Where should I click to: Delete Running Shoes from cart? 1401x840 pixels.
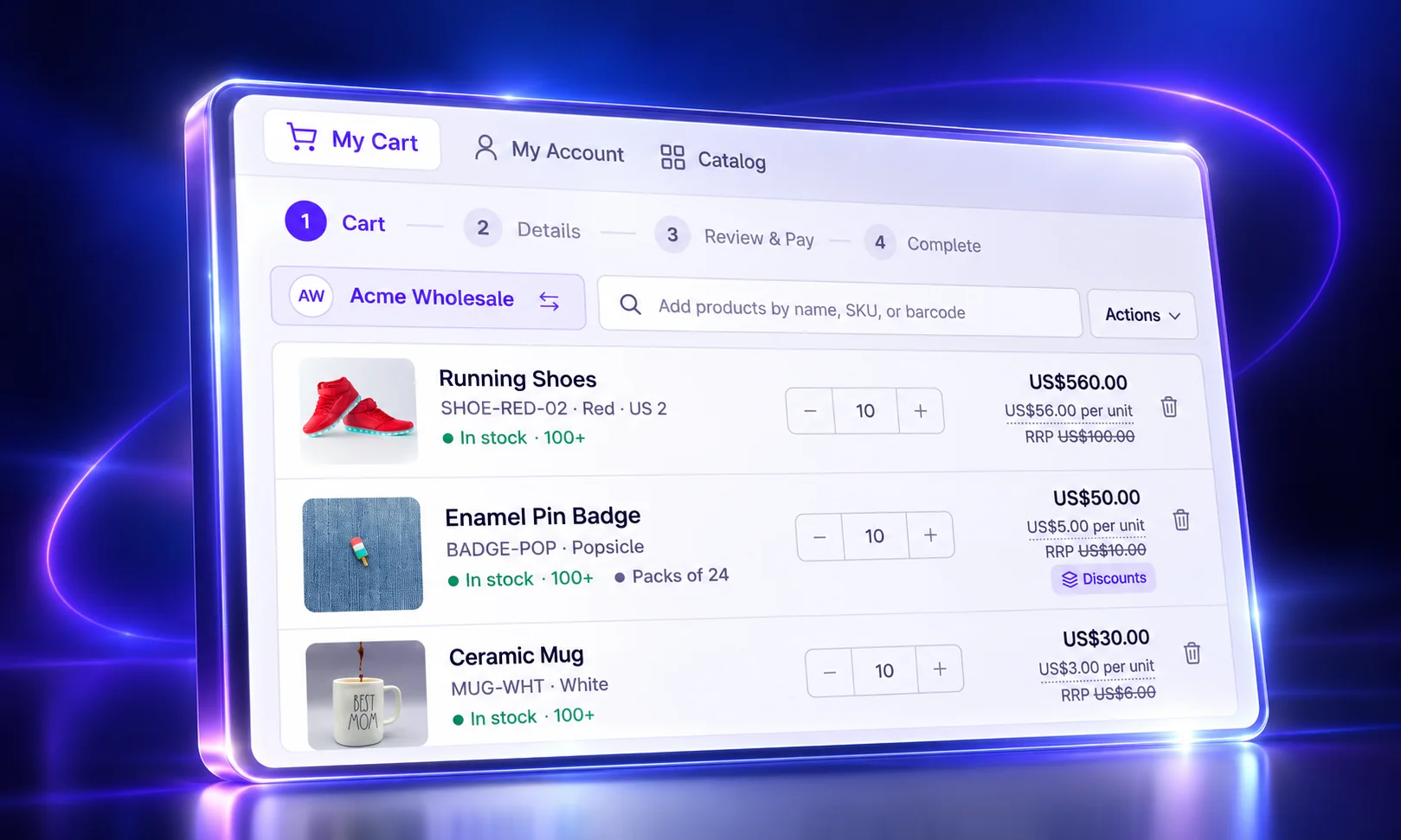point(1169,407)
